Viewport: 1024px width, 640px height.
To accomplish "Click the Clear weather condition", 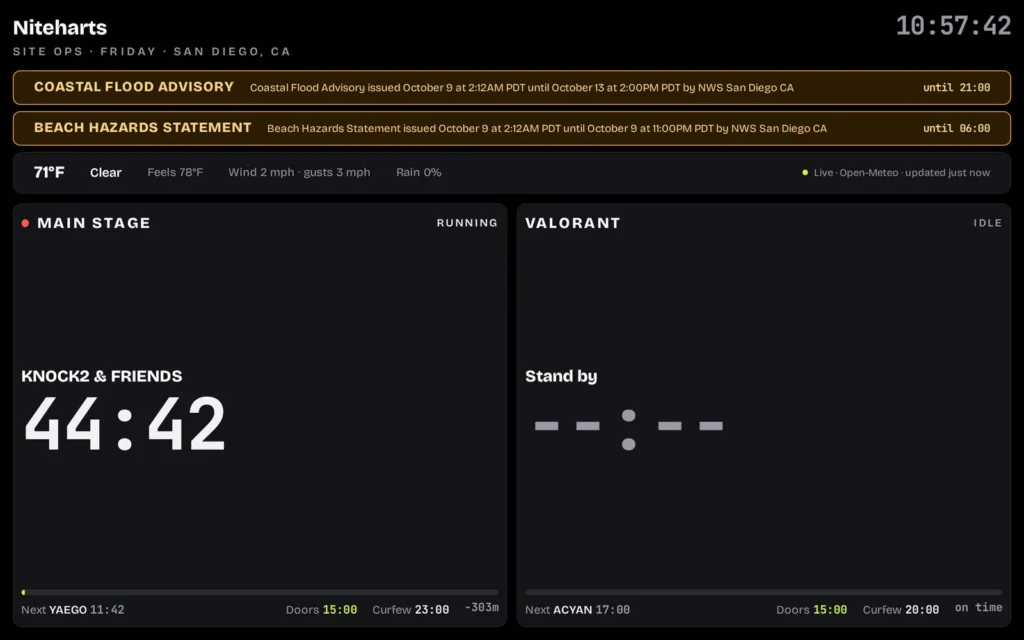I will [106, 172].
